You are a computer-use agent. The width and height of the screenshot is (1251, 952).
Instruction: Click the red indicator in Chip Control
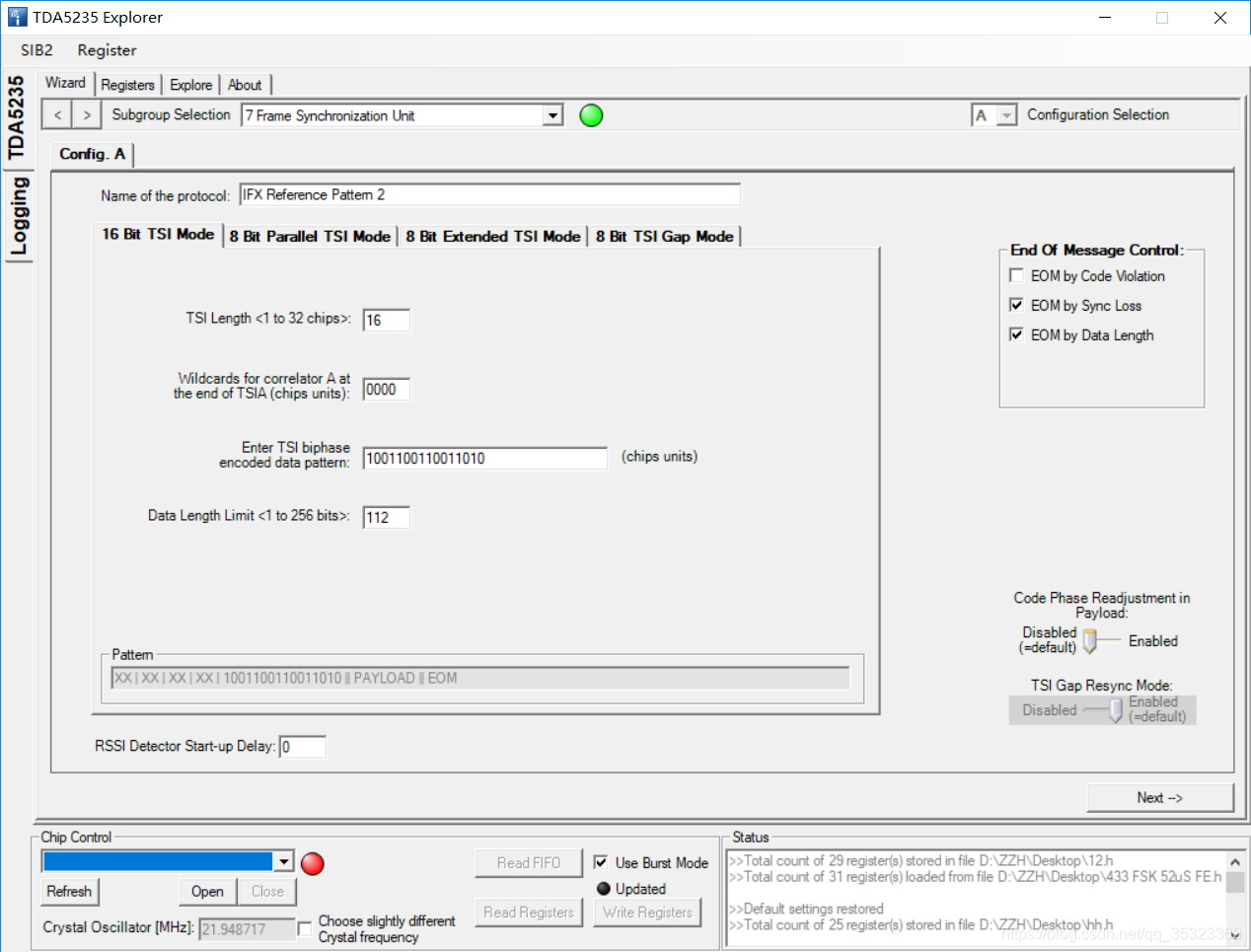313,863
